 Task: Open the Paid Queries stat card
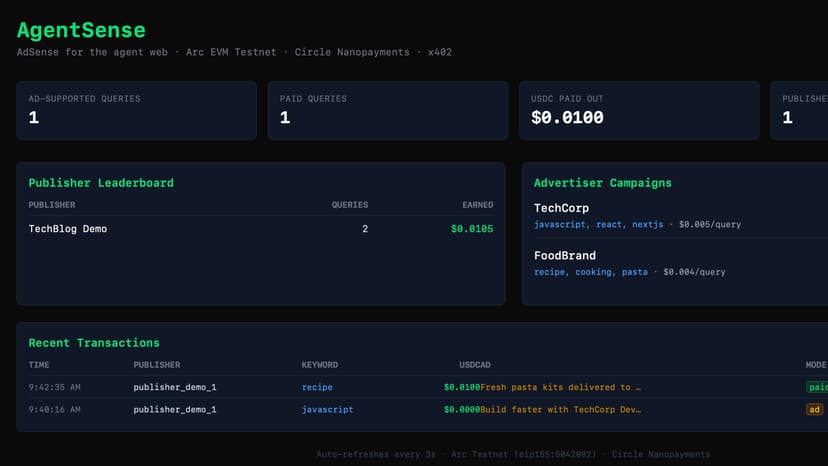[388, 110]
